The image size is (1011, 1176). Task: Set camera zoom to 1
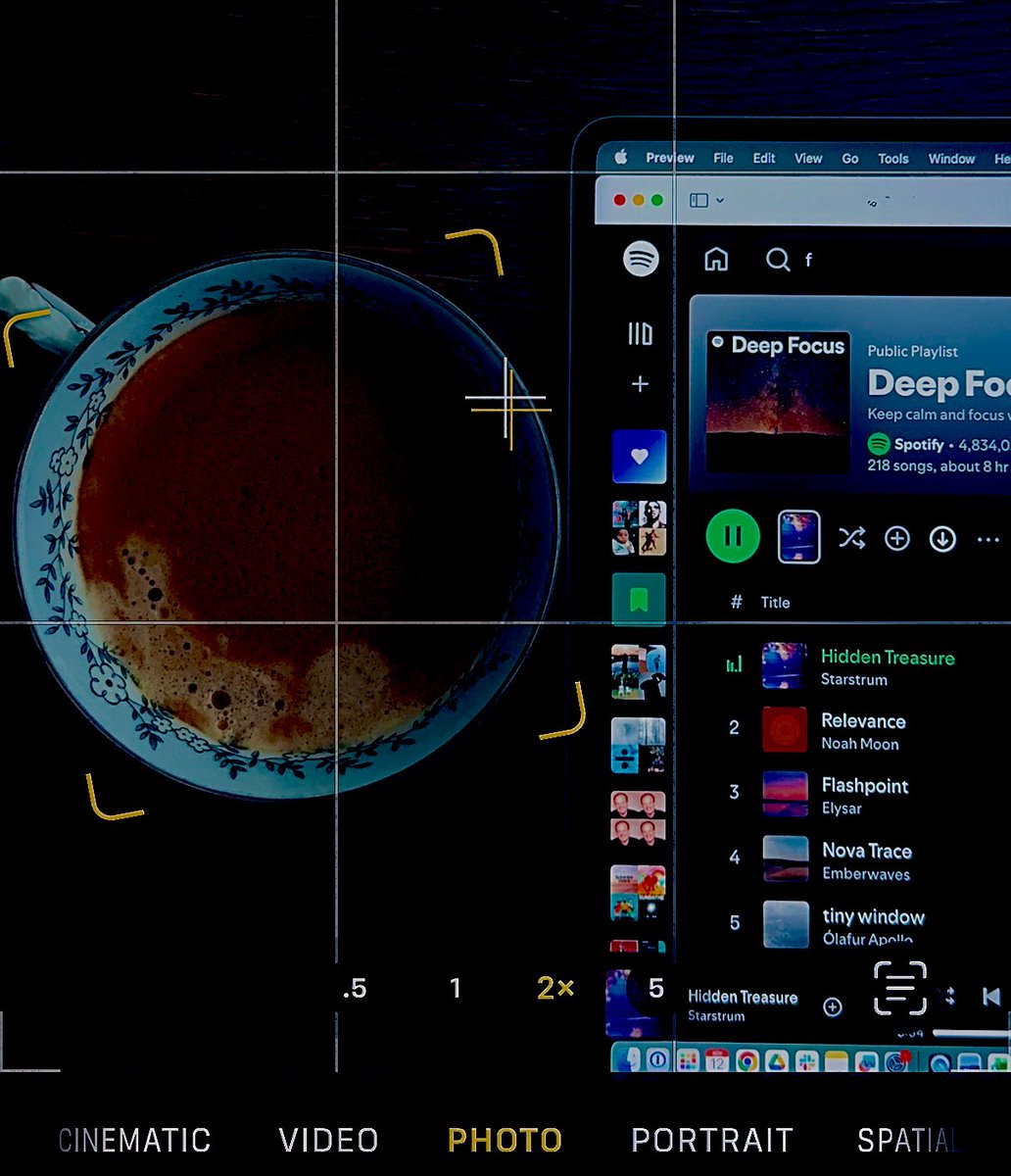455,989
